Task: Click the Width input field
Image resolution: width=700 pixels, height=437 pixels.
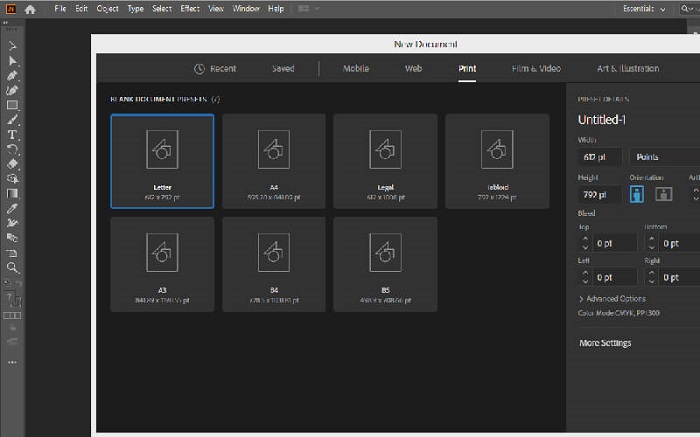Action: pyautogui.click(x=599, y=157)
